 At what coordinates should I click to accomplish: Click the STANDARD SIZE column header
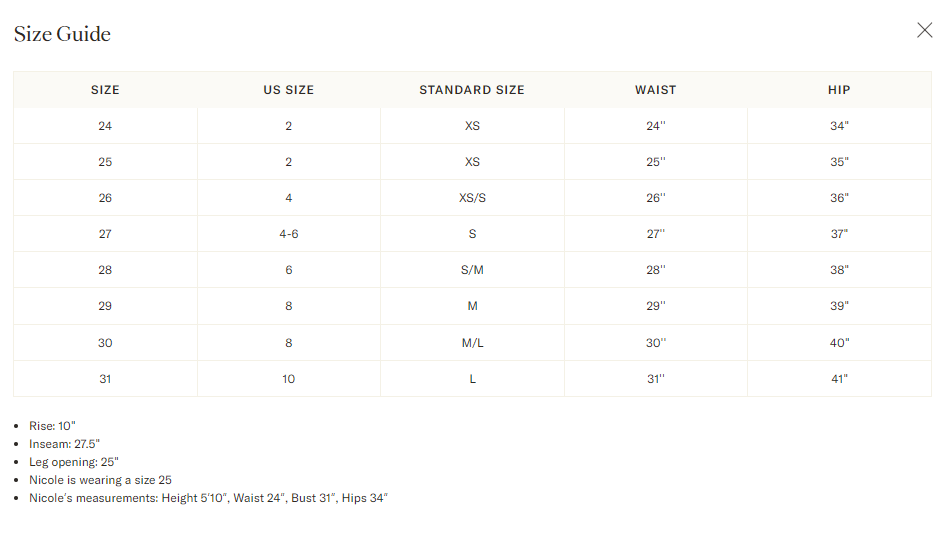472,90
